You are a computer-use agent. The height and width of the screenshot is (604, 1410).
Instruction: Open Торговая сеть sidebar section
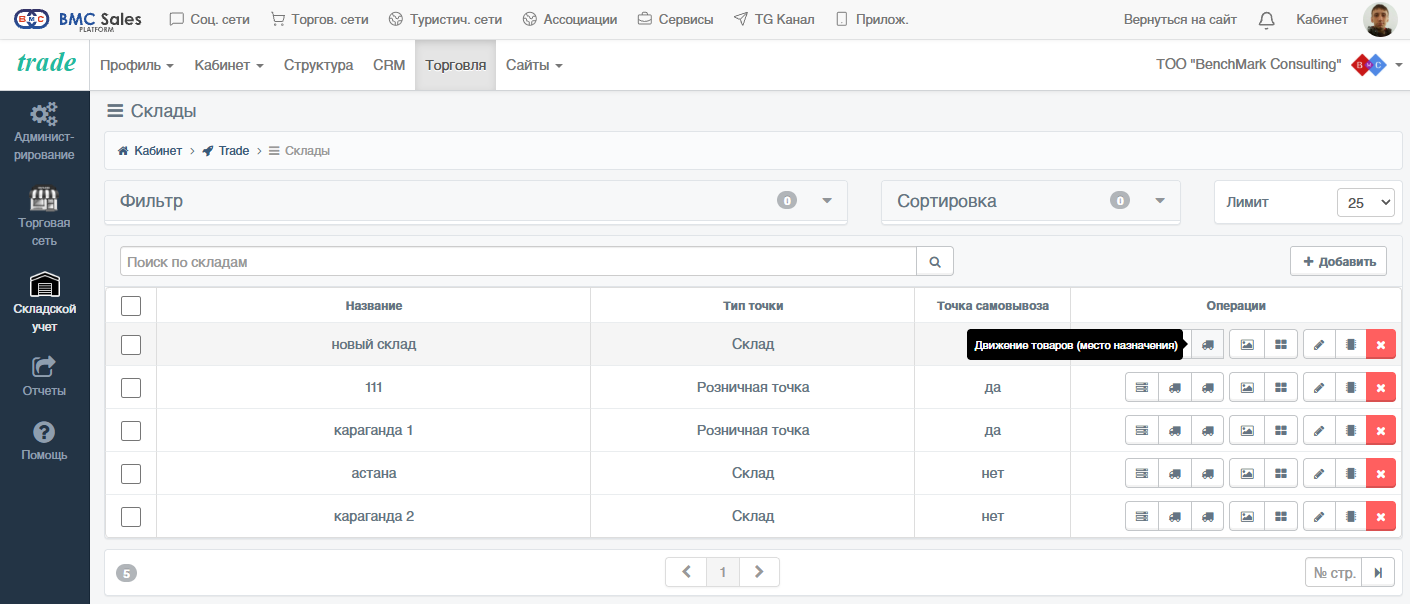[44, 216]
